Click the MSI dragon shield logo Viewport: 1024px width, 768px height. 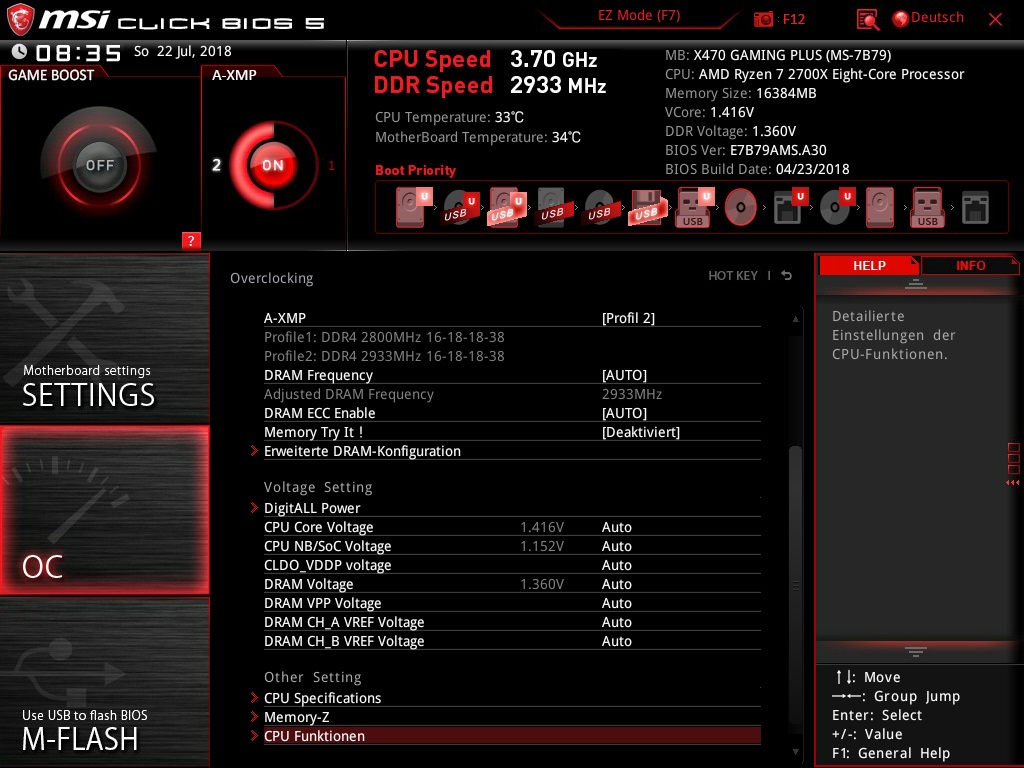[20, 20]
